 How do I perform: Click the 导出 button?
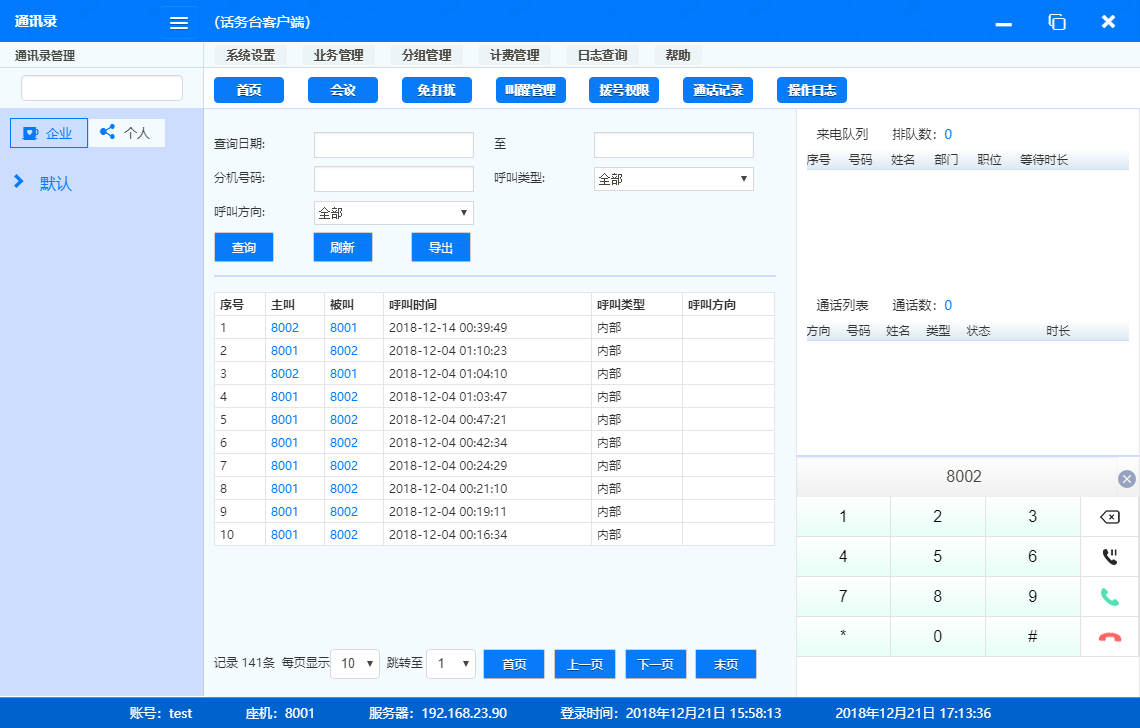441,247
